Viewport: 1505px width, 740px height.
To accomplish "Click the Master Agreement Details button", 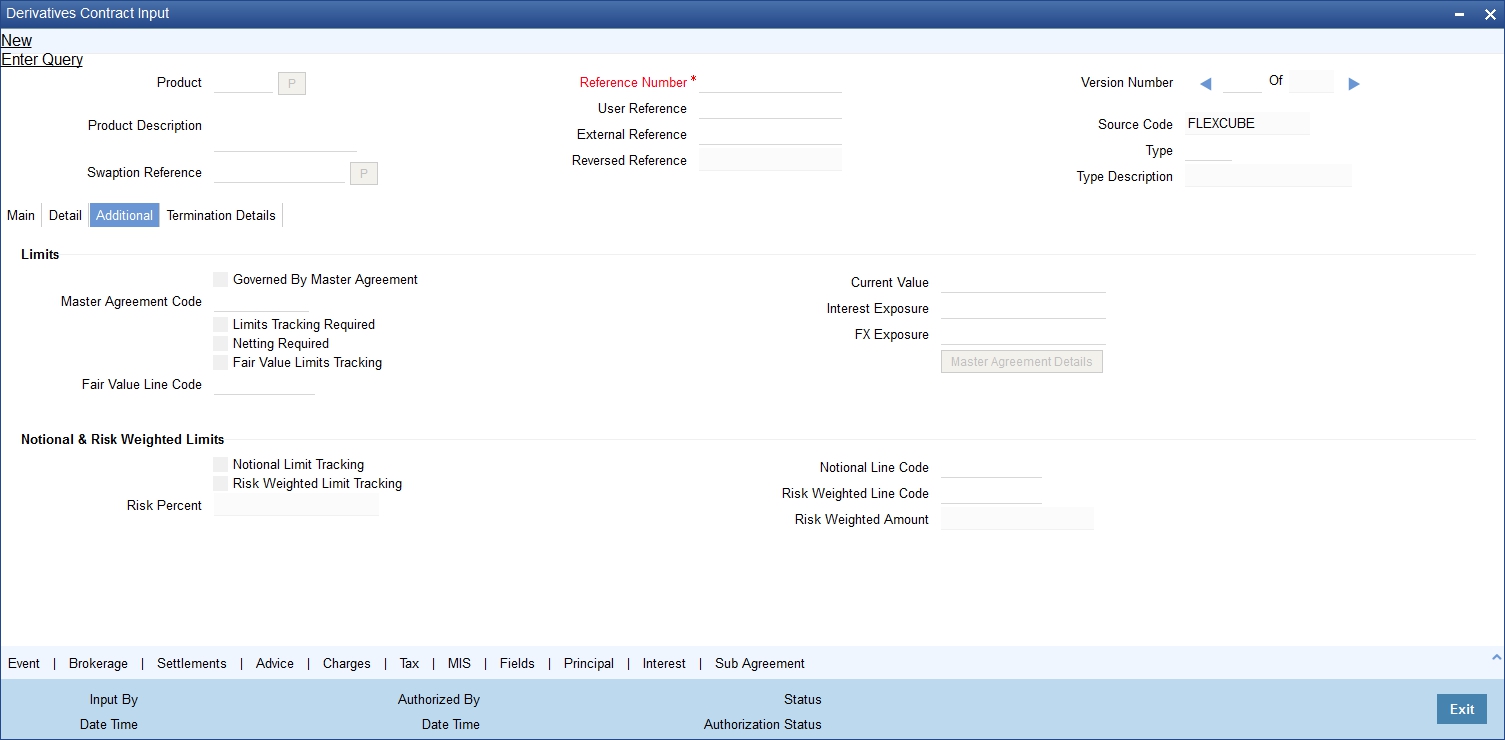I will (x=1022, y=362).
